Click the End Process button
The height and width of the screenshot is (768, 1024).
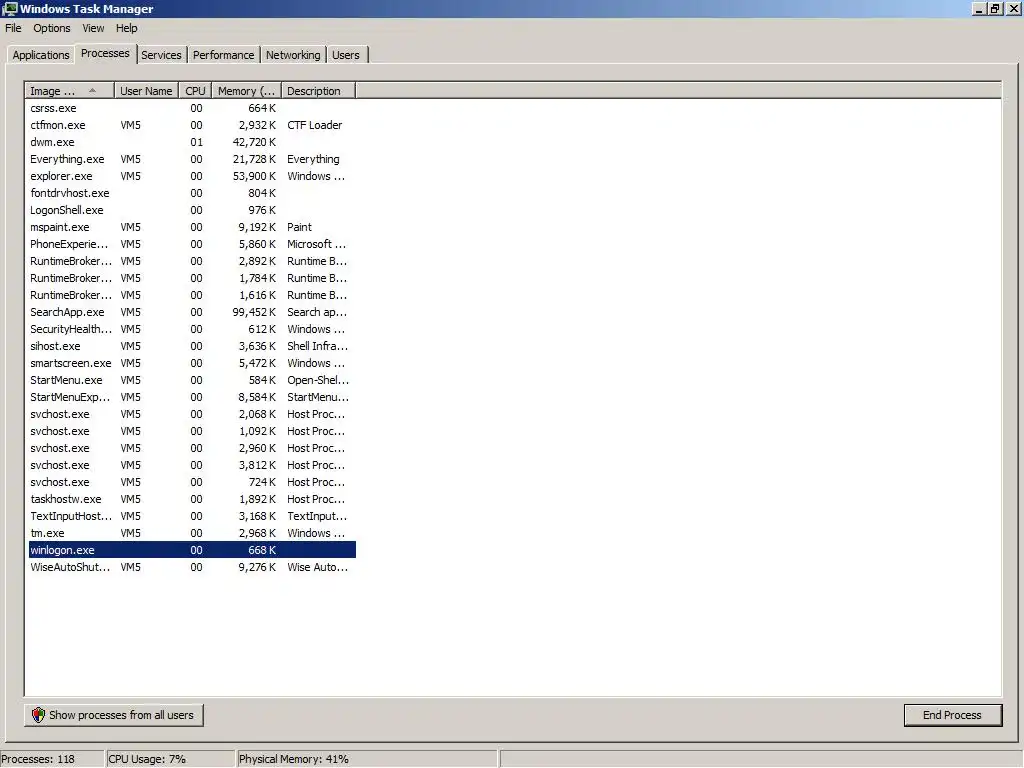click(952, 715)
